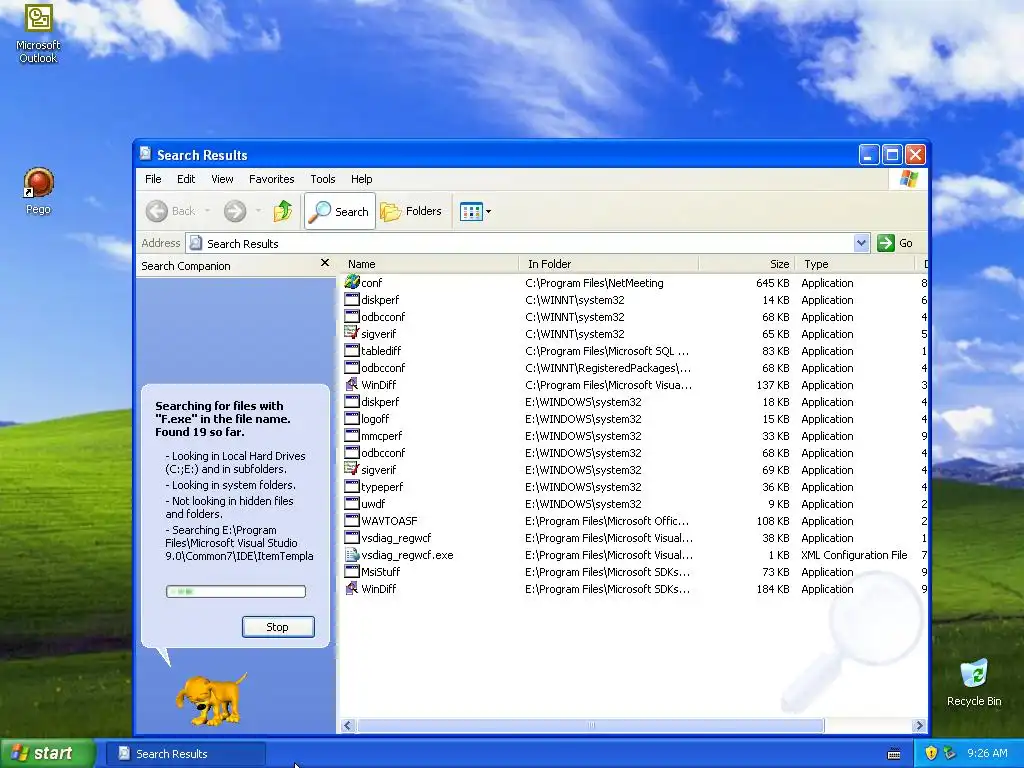This screenshot has height=768, width=1024.
Task: Open the File menu
Action: click(153, 179)
